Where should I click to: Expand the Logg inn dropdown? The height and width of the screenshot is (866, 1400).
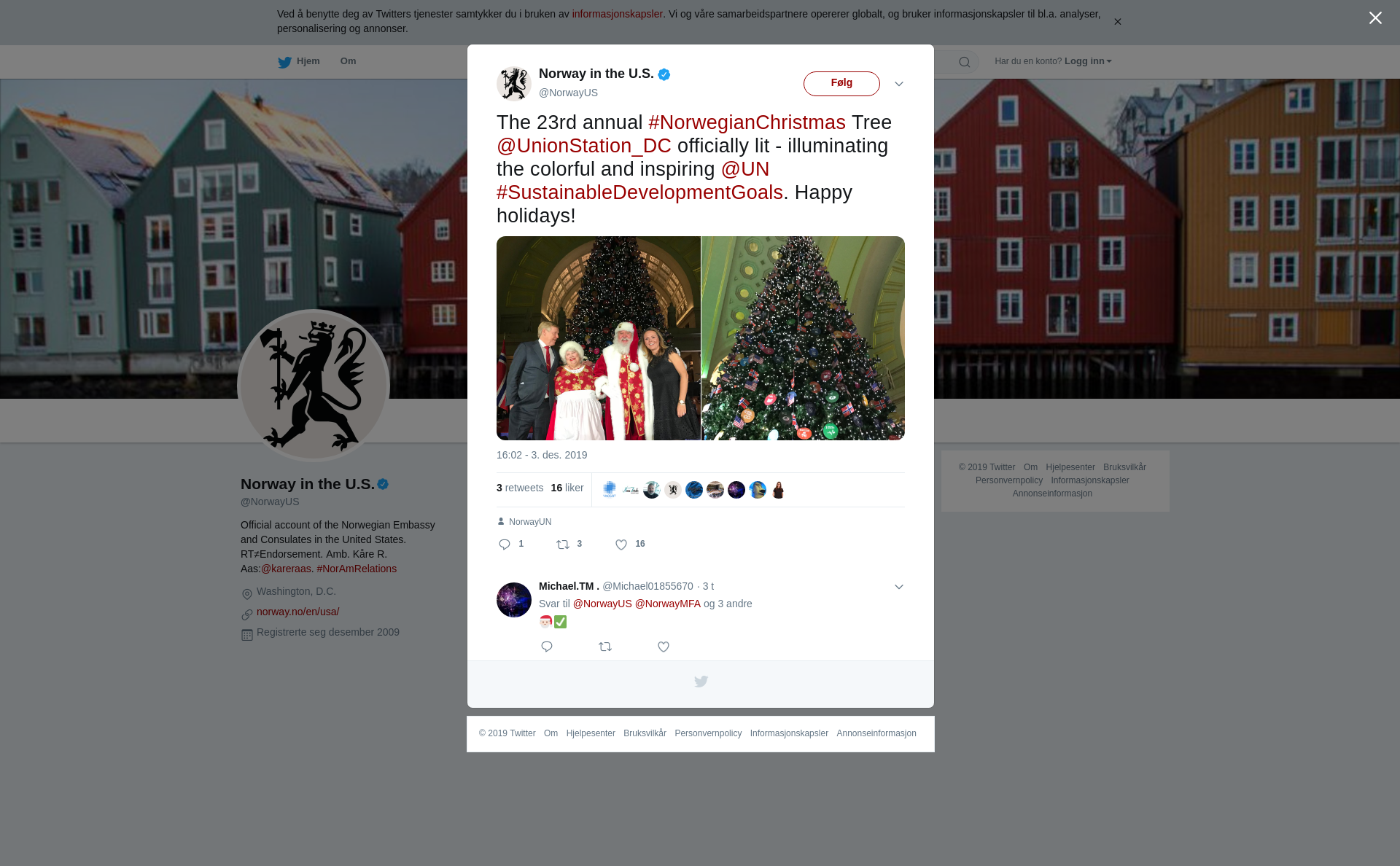[x=1088, y=61]
